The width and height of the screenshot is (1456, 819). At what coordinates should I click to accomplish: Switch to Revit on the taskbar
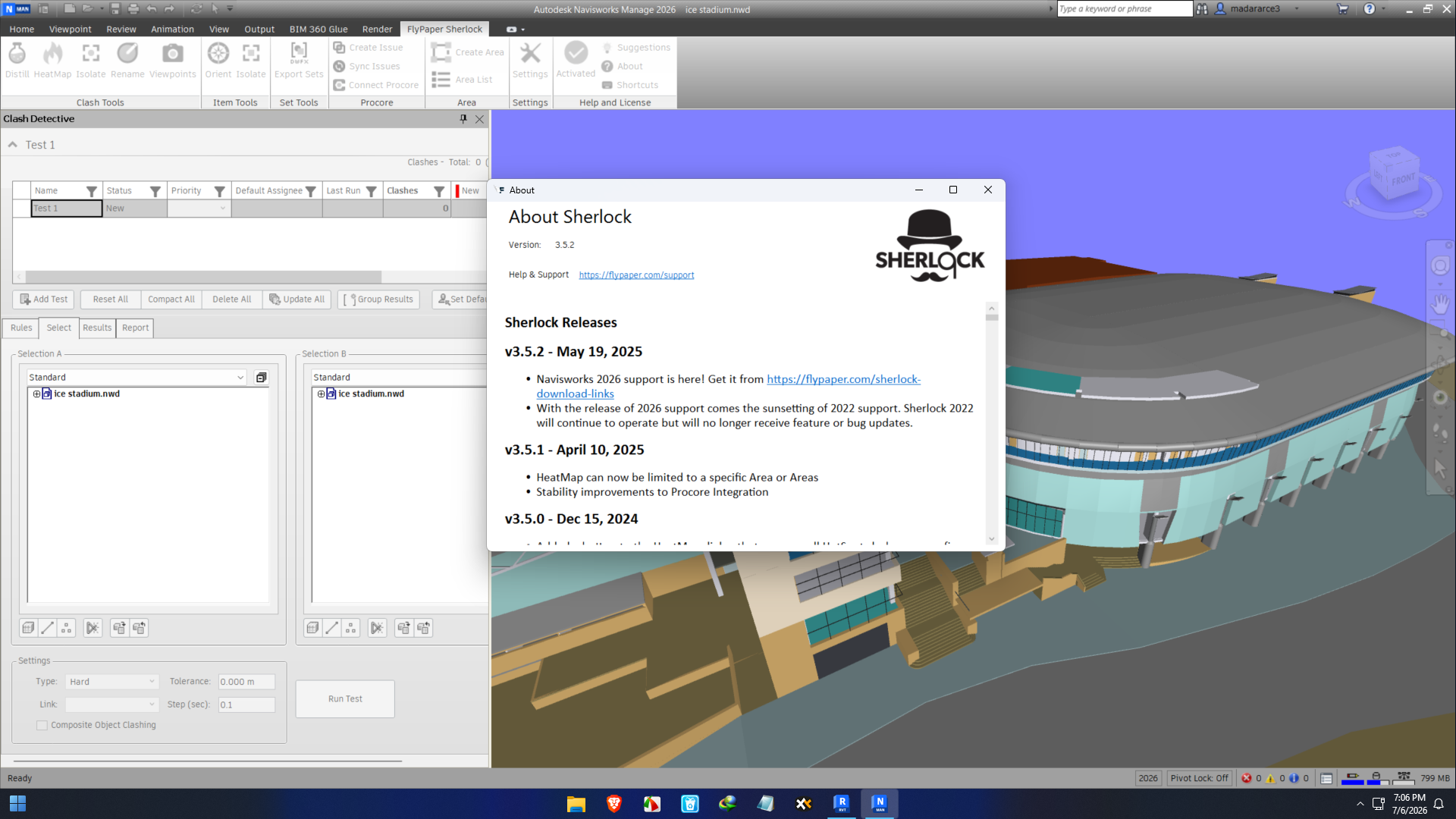point(842,803)
